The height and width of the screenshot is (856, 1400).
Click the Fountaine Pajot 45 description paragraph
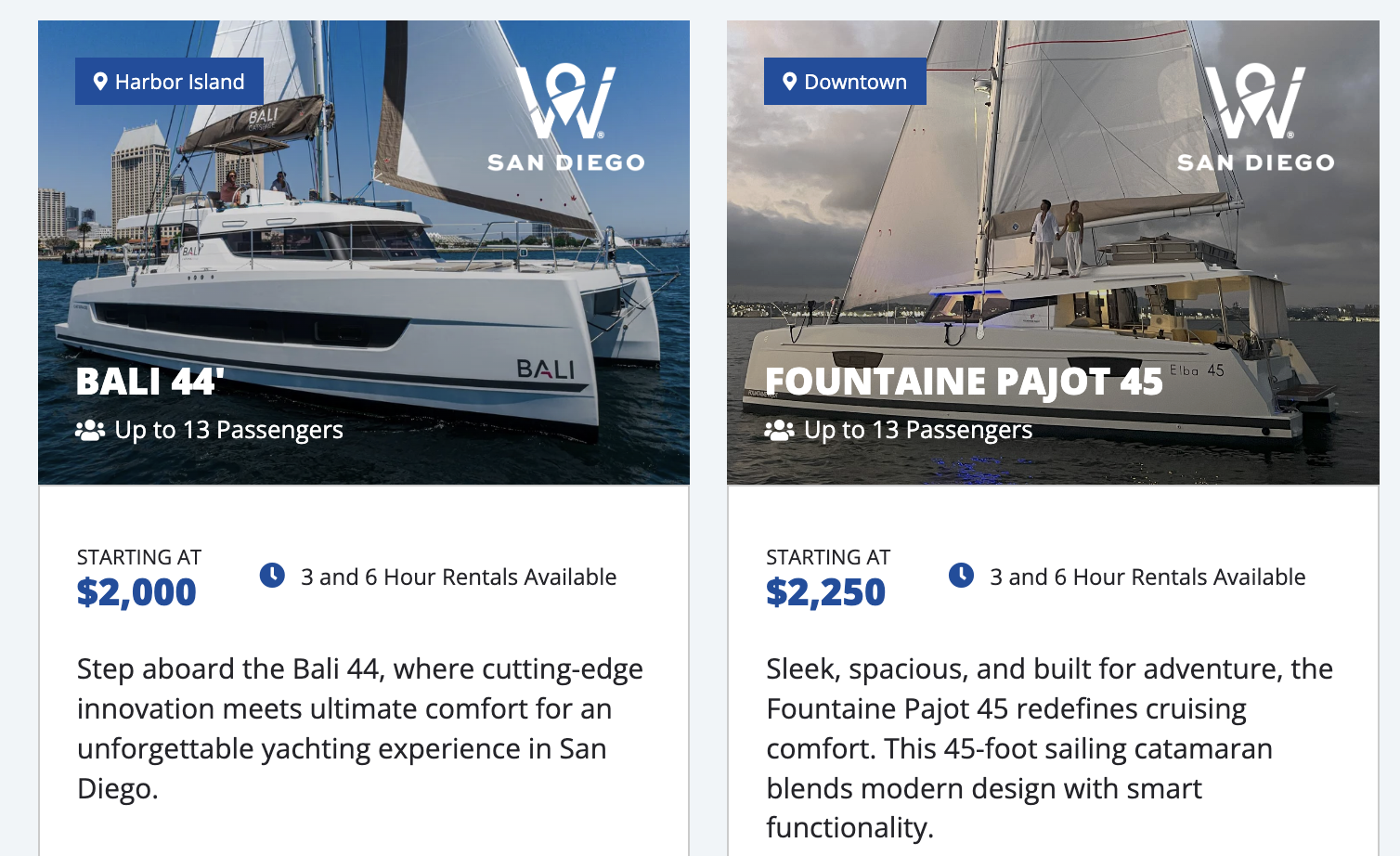click(1049, 747)
